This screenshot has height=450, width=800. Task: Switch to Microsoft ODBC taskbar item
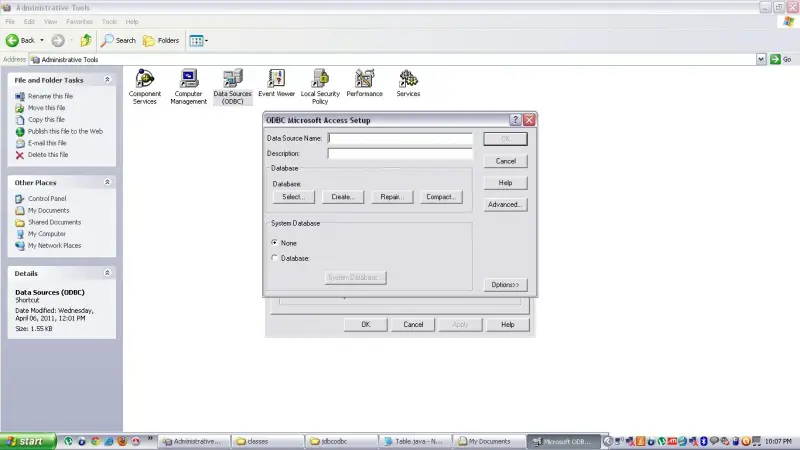(x=563, y=441)
